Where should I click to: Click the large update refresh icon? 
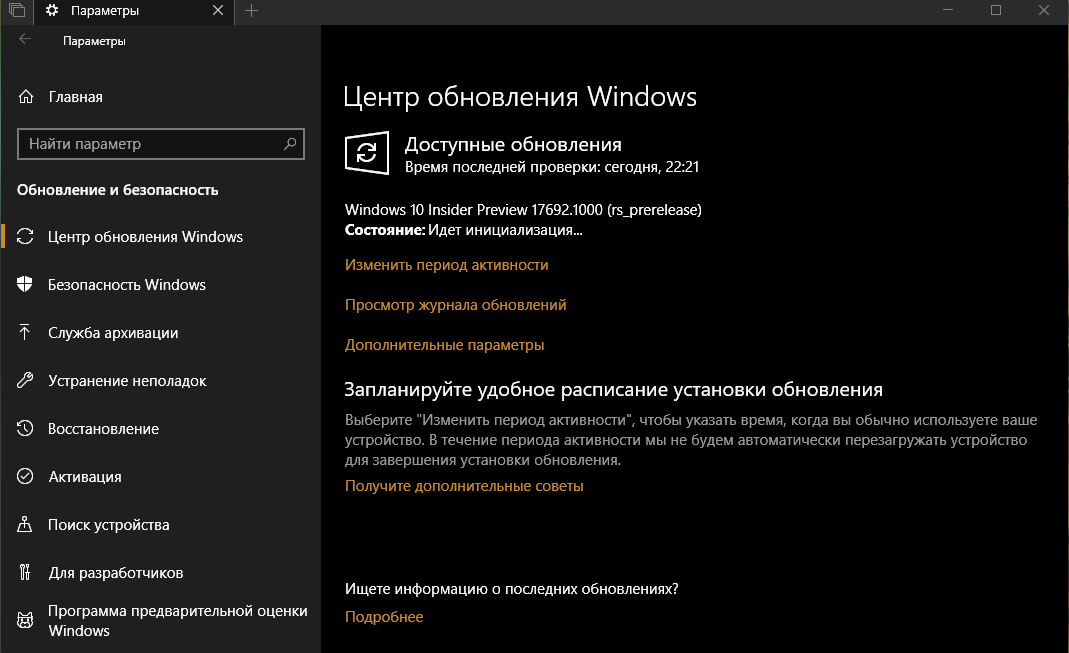[x=366, y=153]
